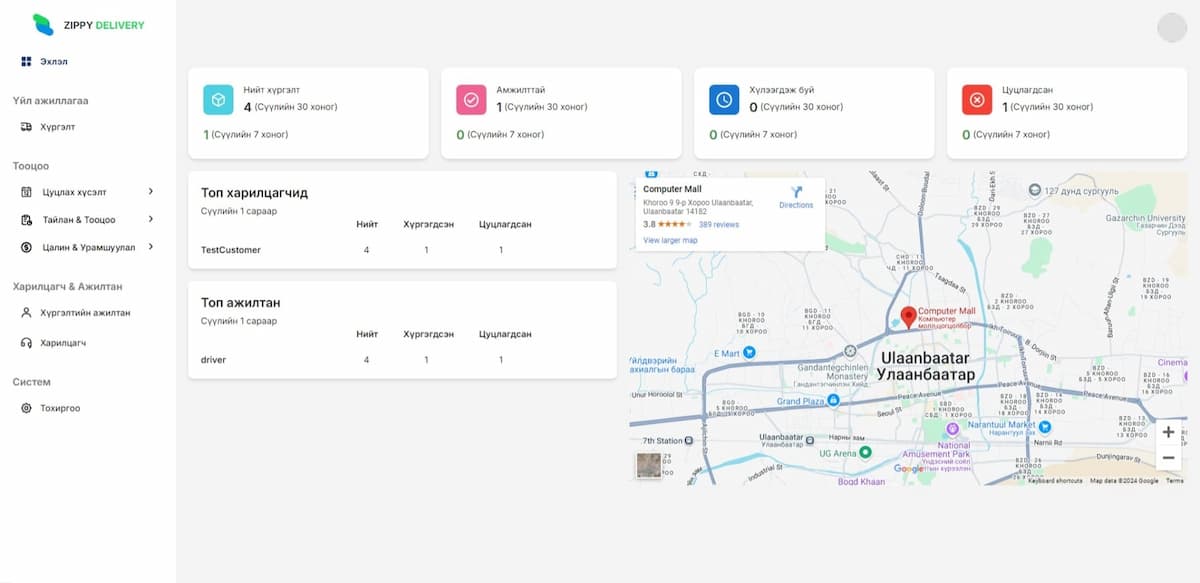Zoom in the map with plus button
1200x583 pixels.
point(1167,433)
